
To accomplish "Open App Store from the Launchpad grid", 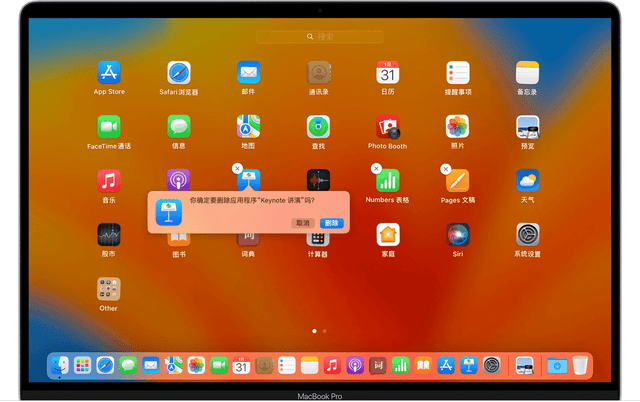I will tap(109, 73).
